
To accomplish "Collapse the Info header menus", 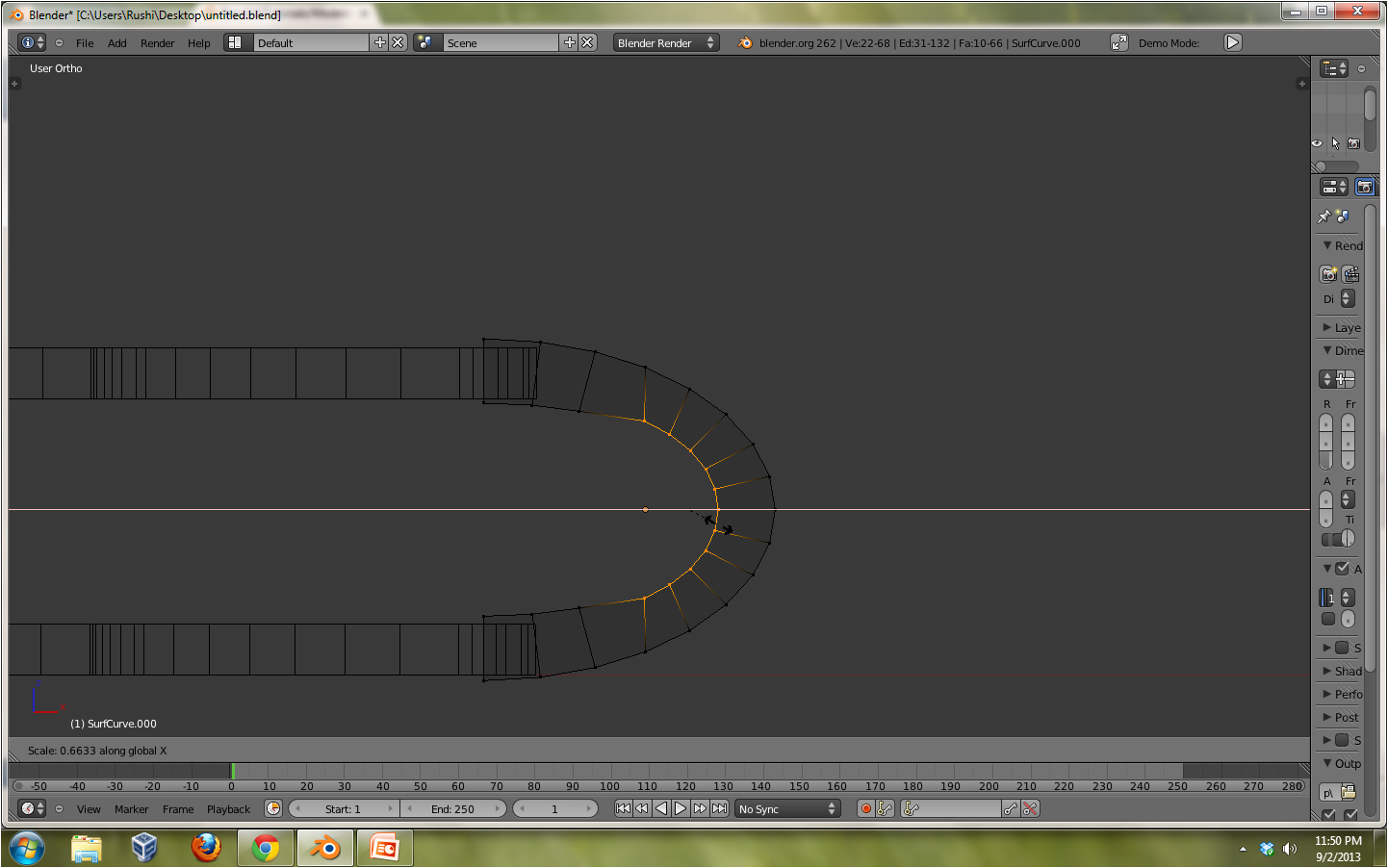I will (59, 42).
